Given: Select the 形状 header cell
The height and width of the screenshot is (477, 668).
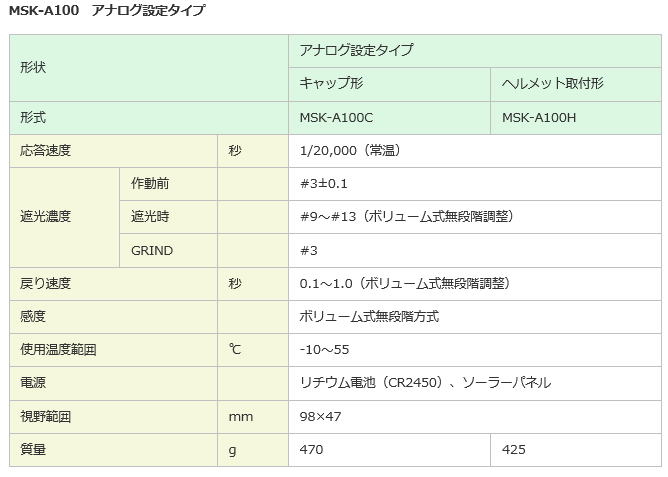Looking at the screenshot, I should (x=149, y=68).
